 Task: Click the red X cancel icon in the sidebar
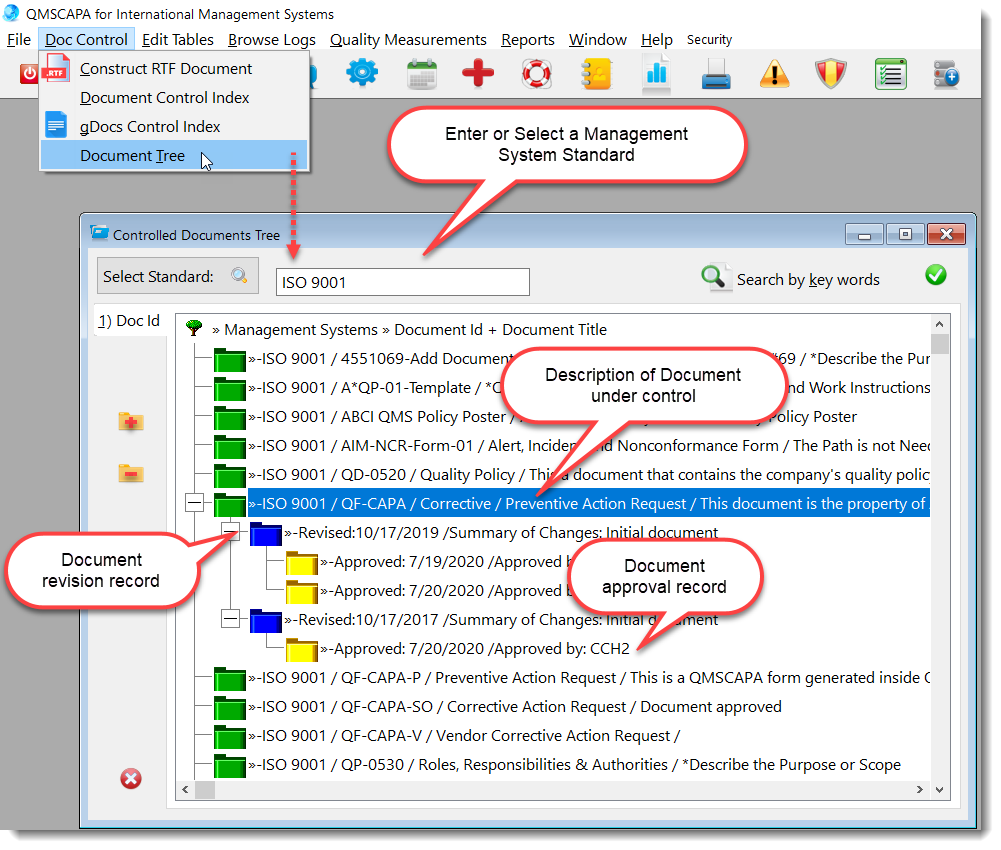click(130, 778)
